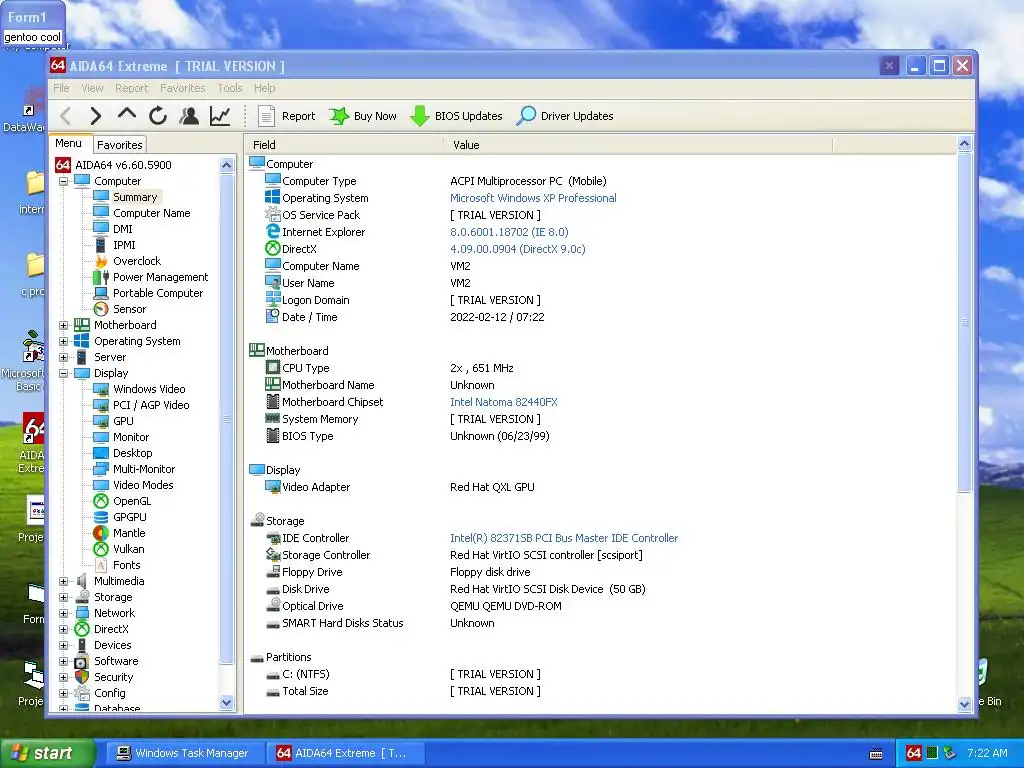Click the AIDA64 v6.60.5900 root icon
This screenshot has width=1024, height=768.
(63, 165)
